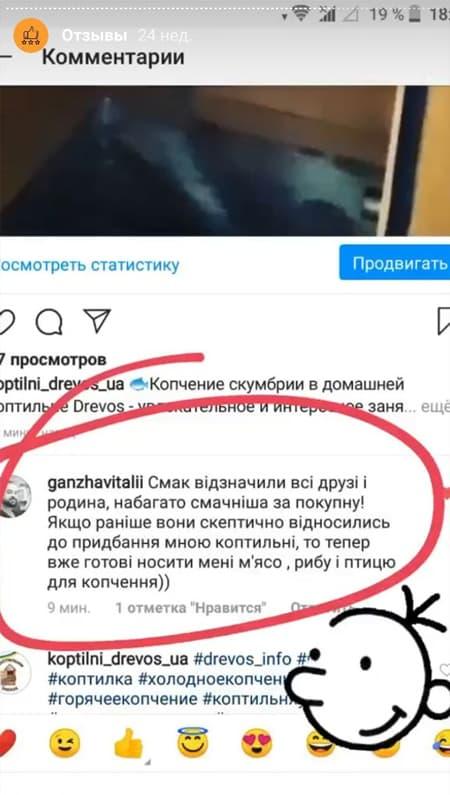This screenshot has width=450, height=795.
Task: Insert the red heart emoji
Action: pos(6,744)
